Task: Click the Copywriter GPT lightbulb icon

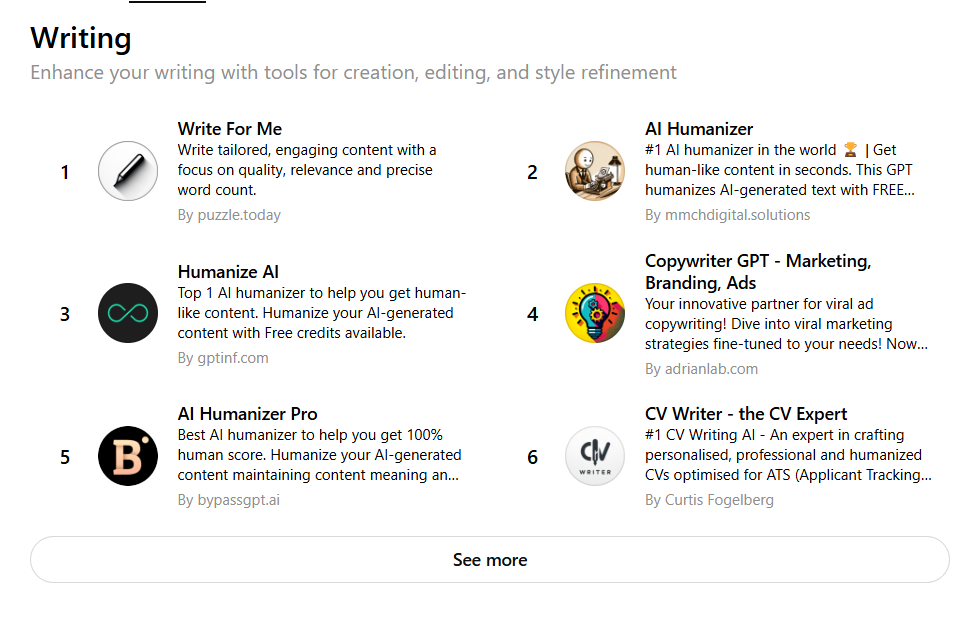Action: point(594,313)
